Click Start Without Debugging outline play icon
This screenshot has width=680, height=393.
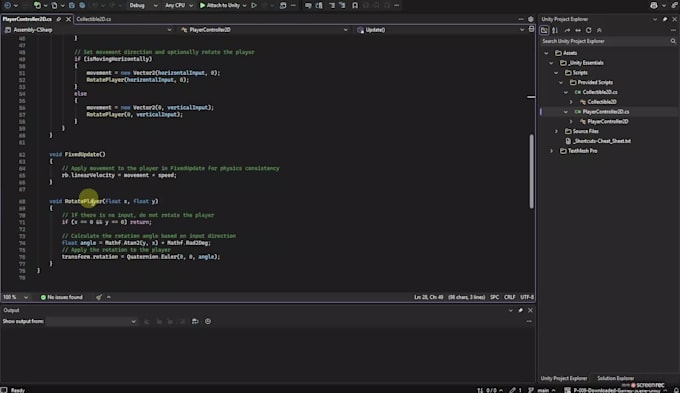pyautogui.click(x=254, y=5)
